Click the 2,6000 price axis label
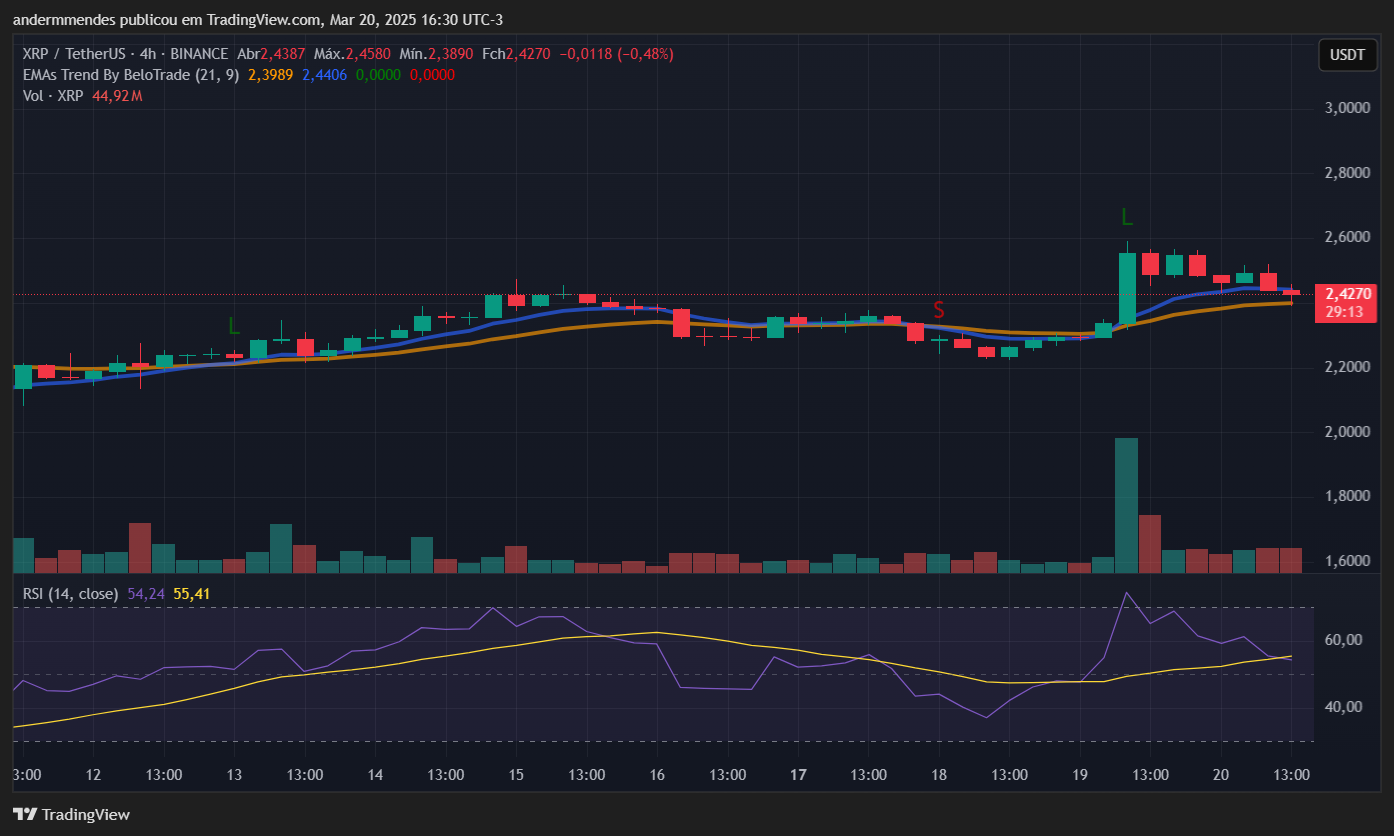This screenshot has width=1394, height=836. 1346,238
